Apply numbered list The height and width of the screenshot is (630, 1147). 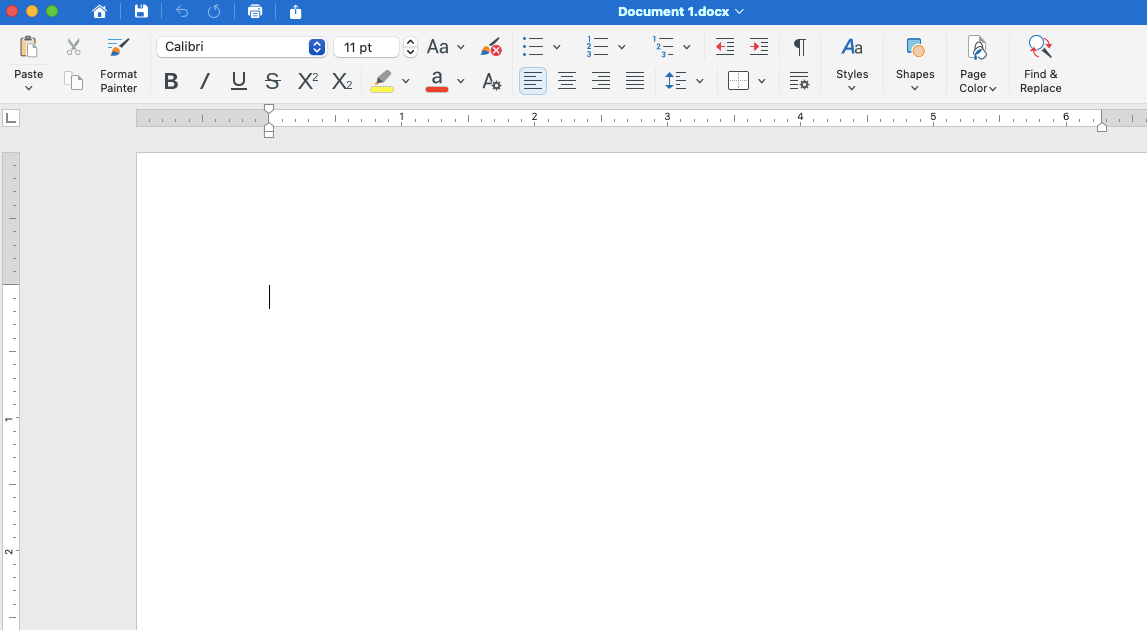[x=597, y=47]
